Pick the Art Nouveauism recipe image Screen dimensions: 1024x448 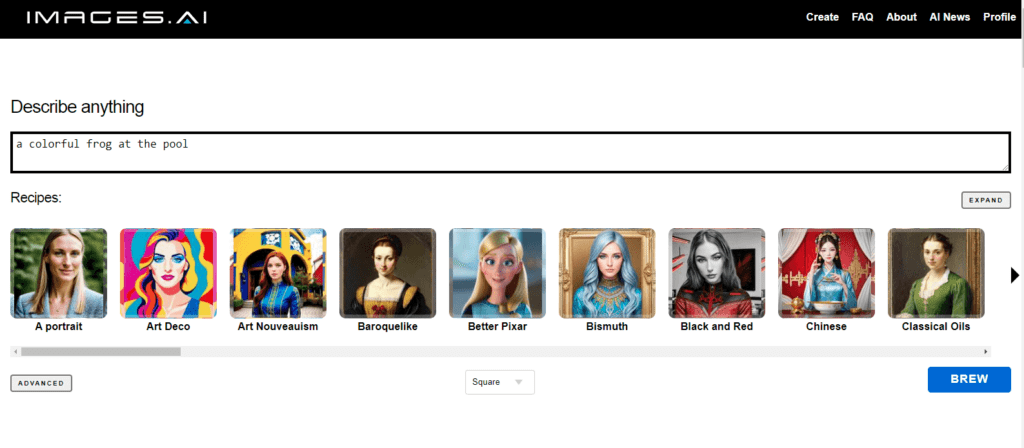(278, 273)
